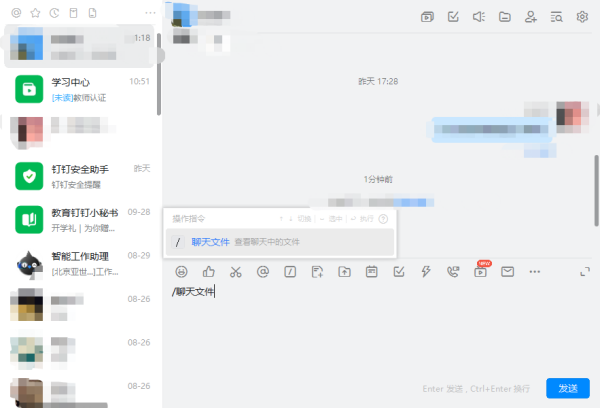Open chat settings gear icon
The height and width of the screenshot is (408, 600).
coord(582,16)
